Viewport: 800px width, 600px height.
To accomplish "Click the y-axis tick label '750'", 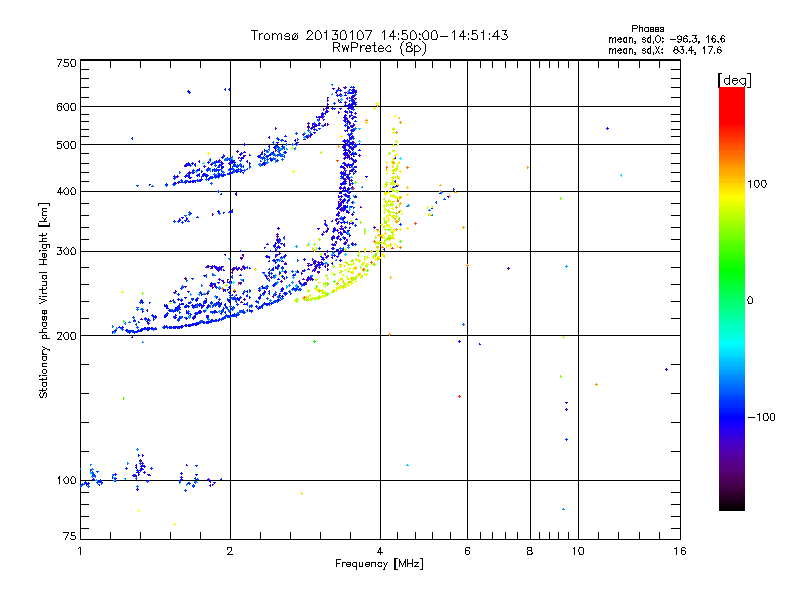I will pyautogui.click(x=66, y=63).
